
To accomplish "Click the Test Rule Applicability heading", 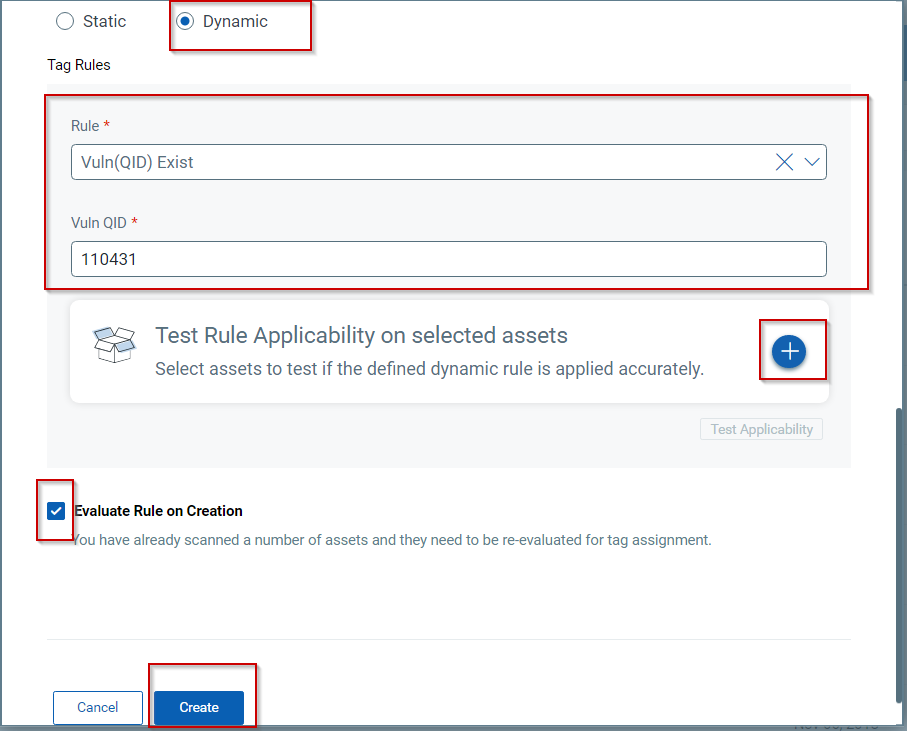I will pos(363,334).
